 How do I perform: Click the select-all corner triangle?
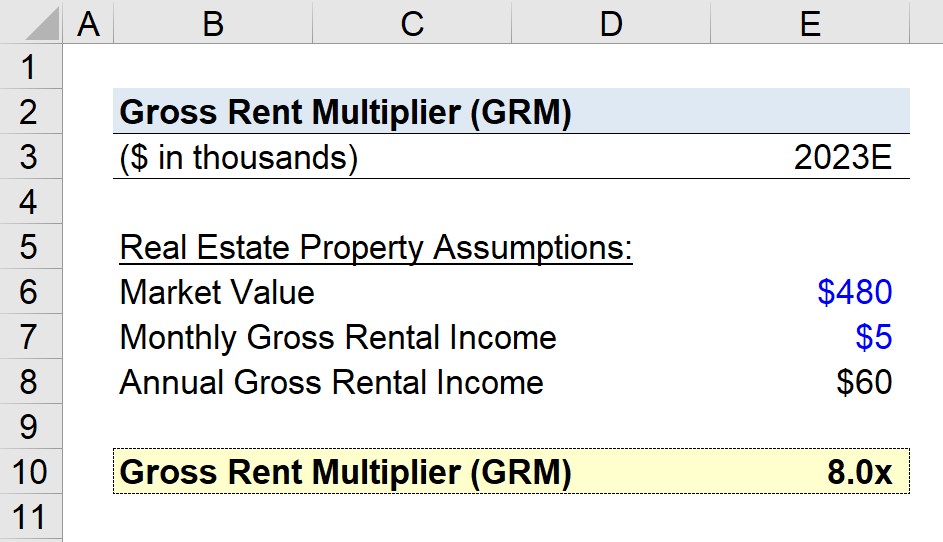click(x=31, y=22)
